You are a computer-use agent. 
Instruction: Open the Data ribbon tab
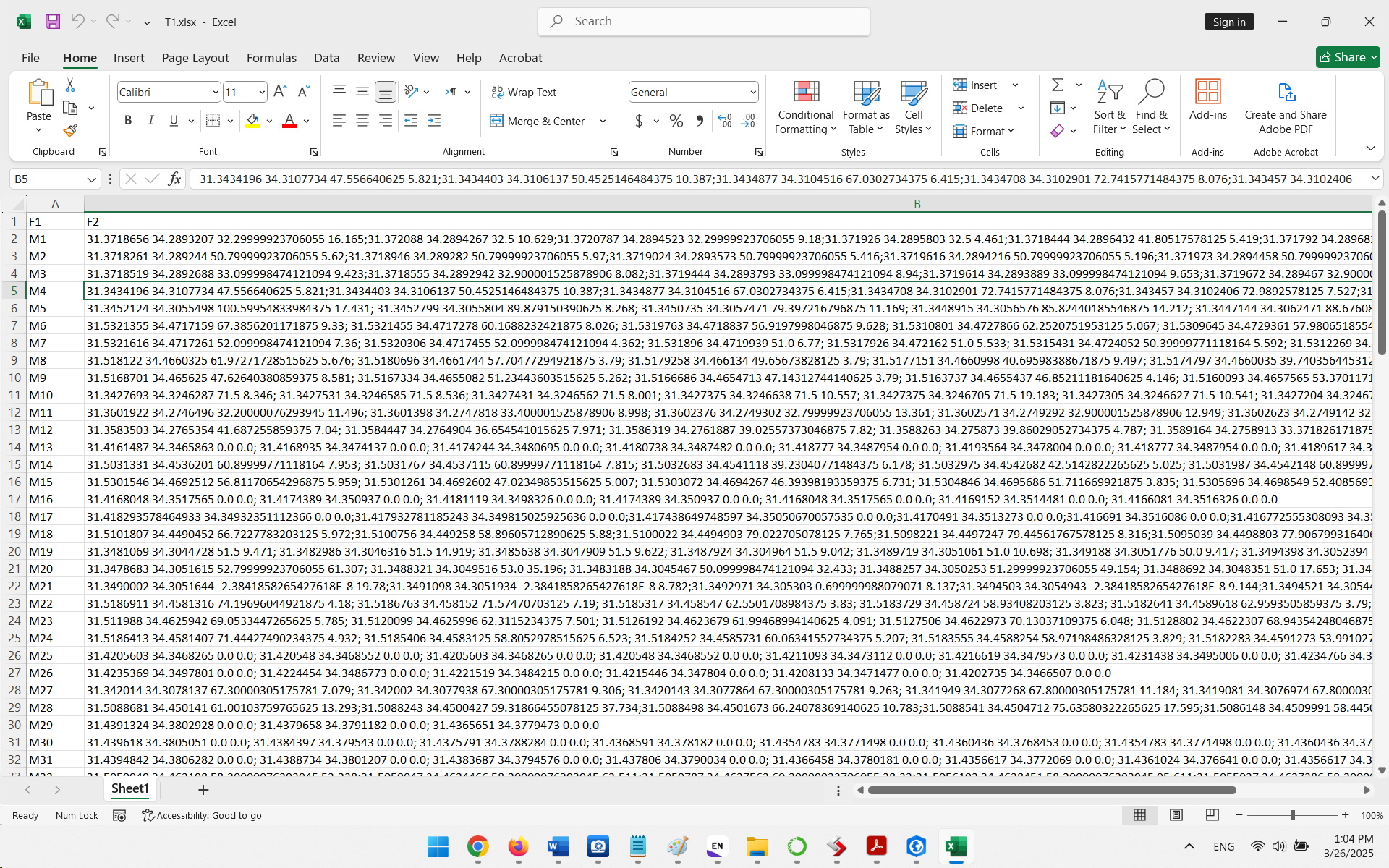coord(326,58)
